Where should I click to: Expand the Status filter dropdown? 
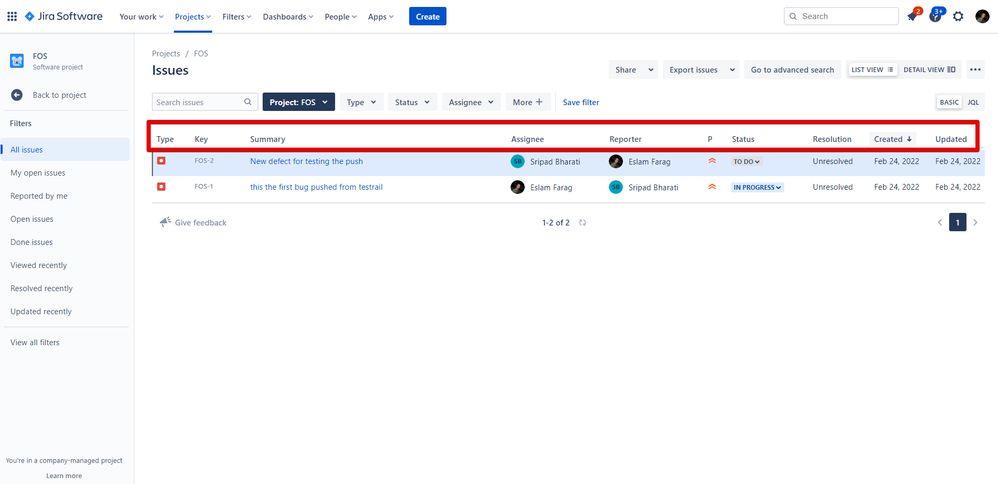click(x=413, y=102)
